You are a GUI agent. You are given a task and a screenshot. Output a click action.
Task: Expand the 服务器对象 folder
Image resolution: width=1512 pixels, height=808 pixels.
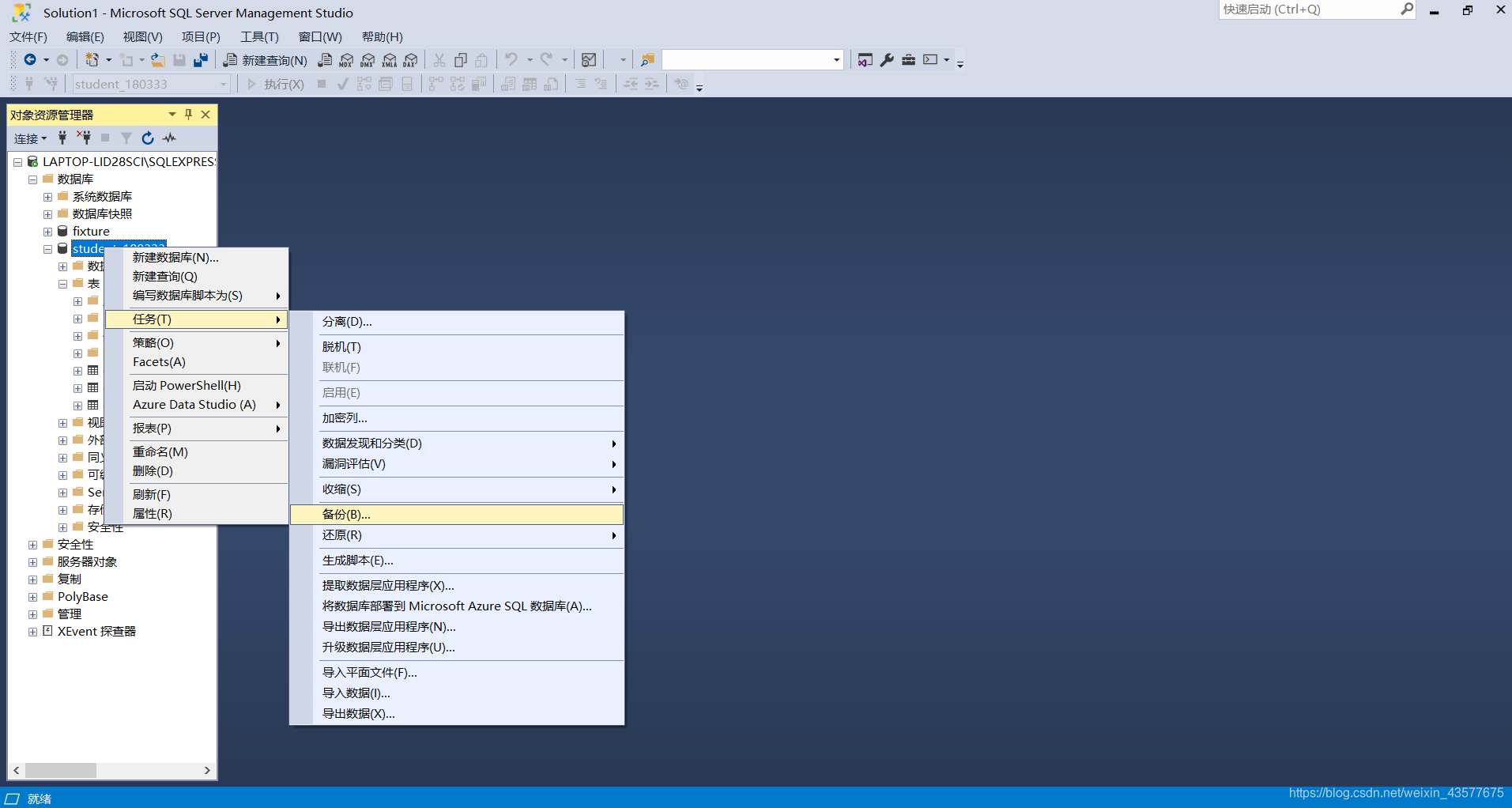coord(32,562)
